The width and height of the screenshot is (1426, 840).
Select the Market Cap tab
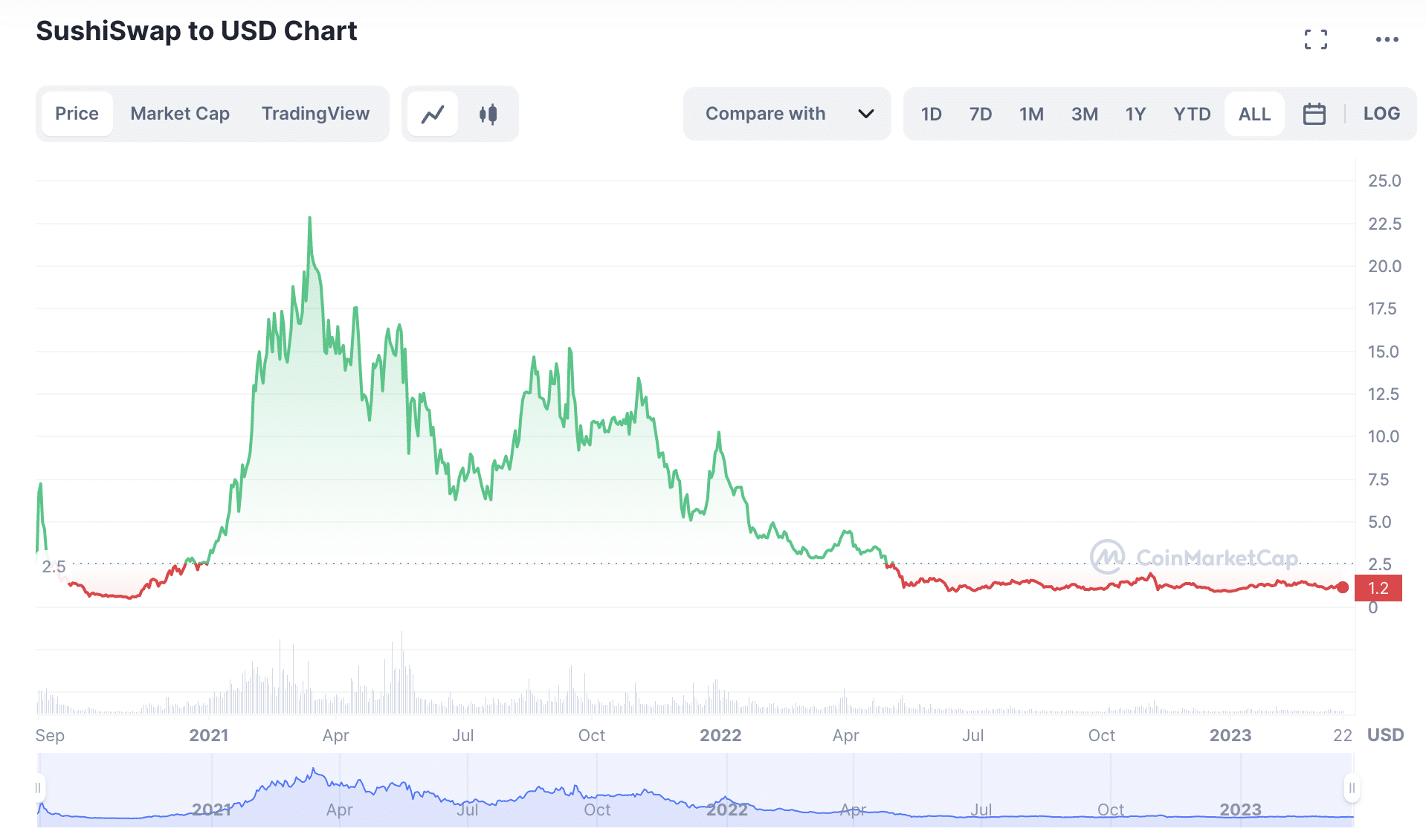(x=180, y=114)
